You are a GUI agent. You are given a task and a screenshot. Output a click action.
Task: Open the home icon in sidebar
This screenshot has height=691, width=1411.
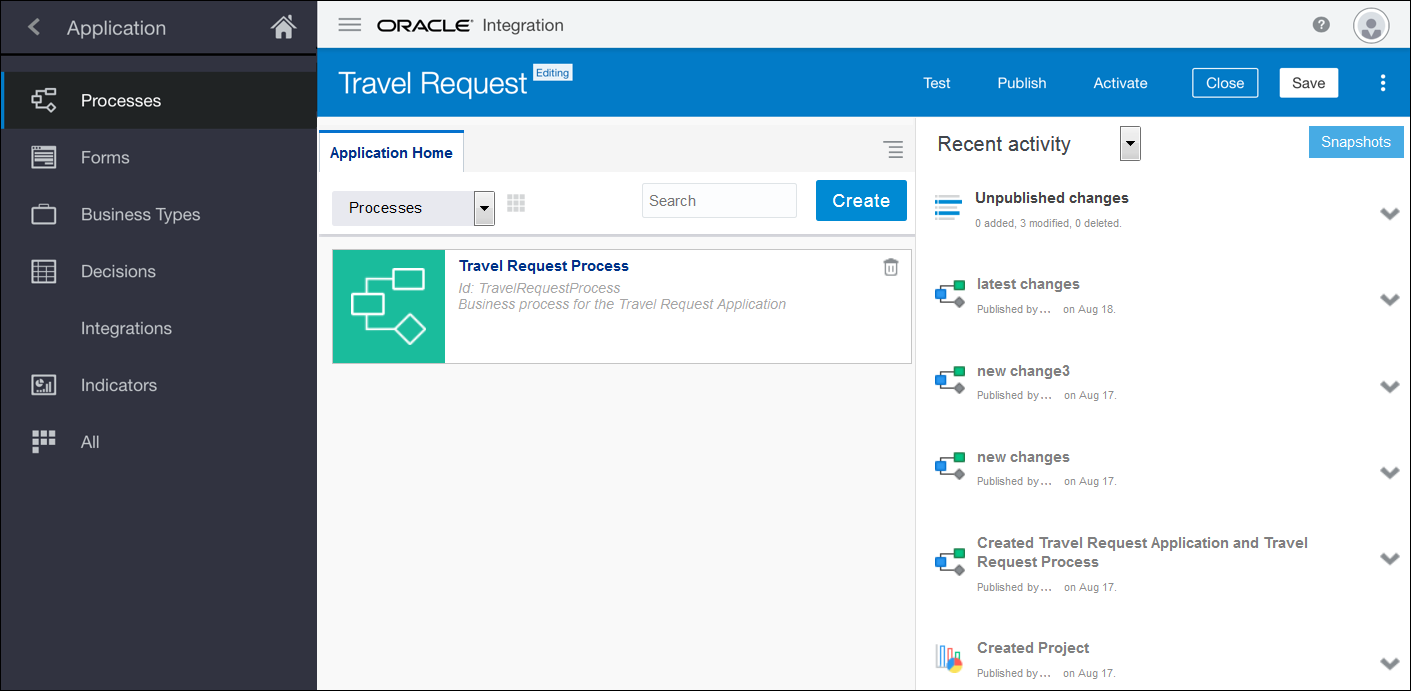click(284, 27)
